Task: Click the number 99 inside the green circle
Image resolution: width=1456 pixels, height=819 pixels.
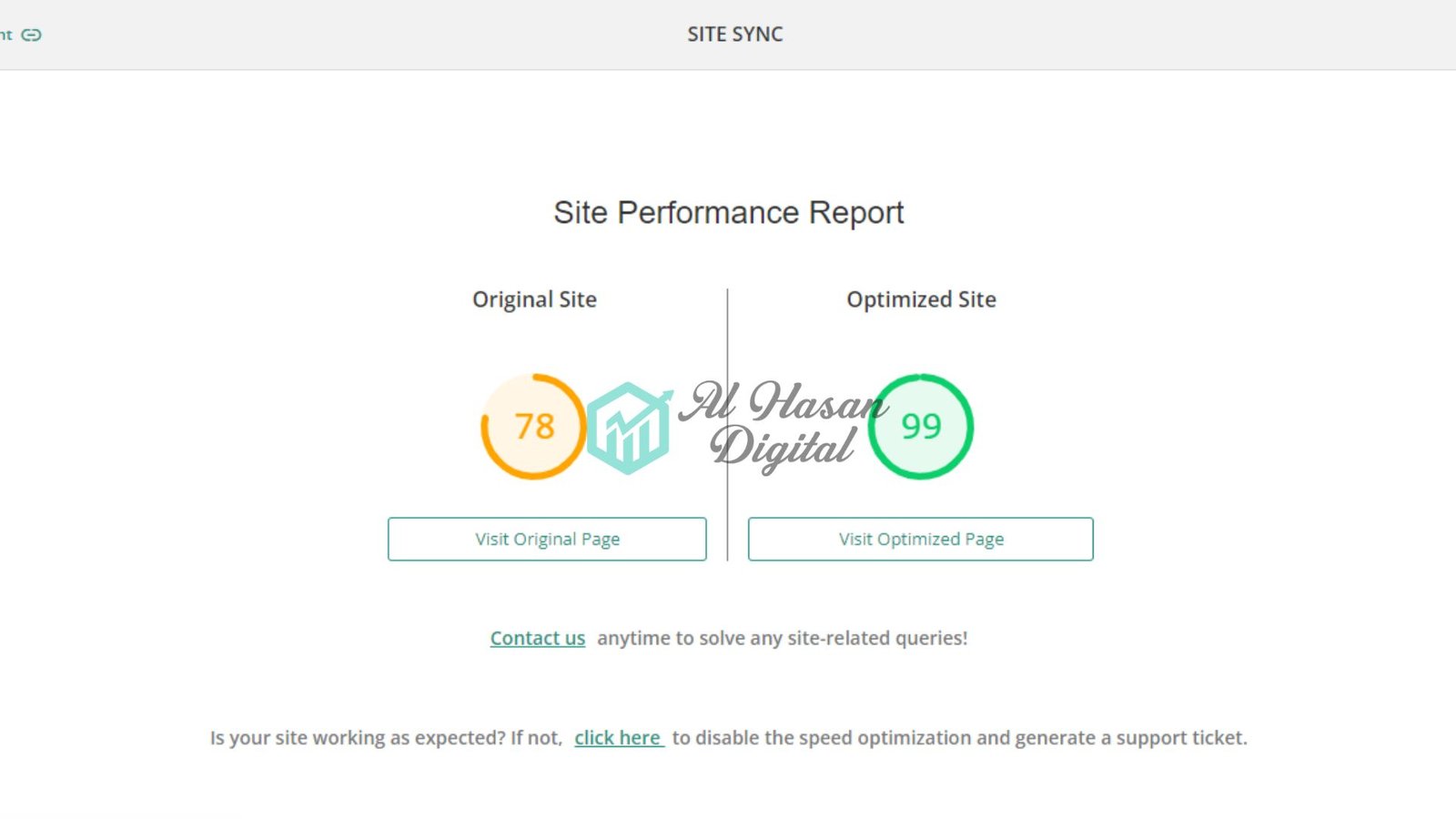Action: point(921,426)
